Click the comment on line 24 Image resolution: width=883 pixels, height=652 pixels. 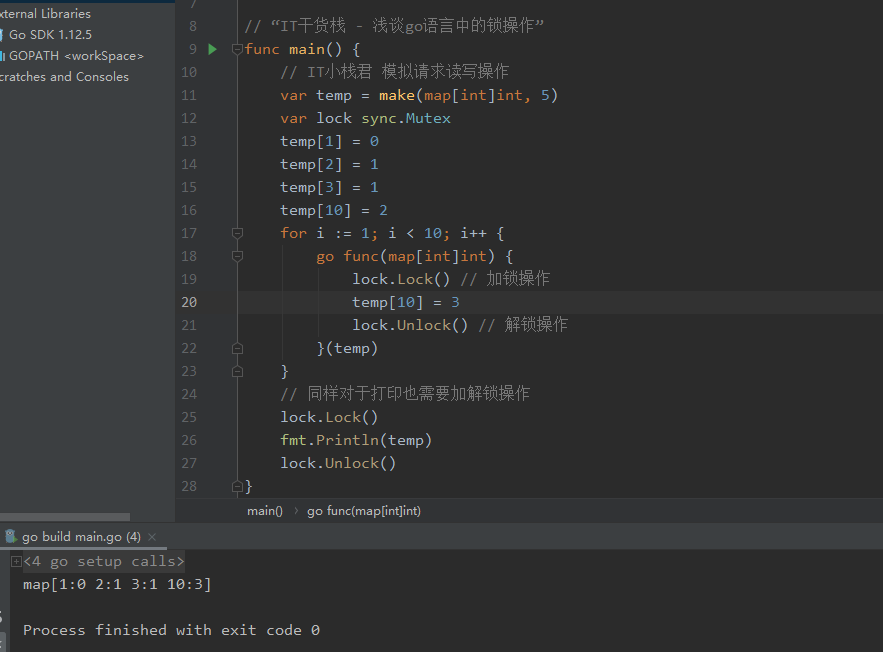pyautogui.click(x=405, y=394)
